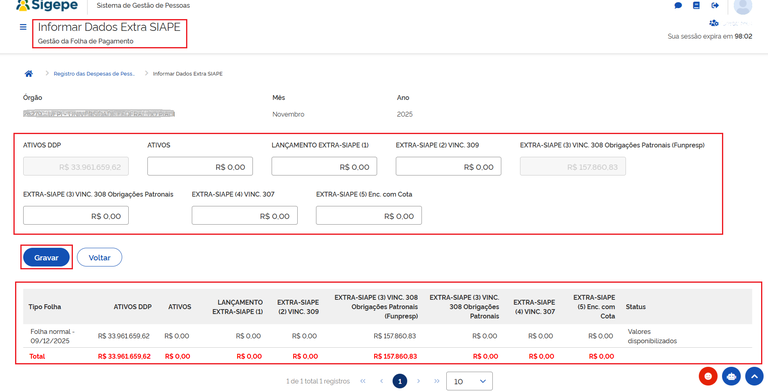Click Sistema de Gestão de Pessoas title

tap(143, 5)
